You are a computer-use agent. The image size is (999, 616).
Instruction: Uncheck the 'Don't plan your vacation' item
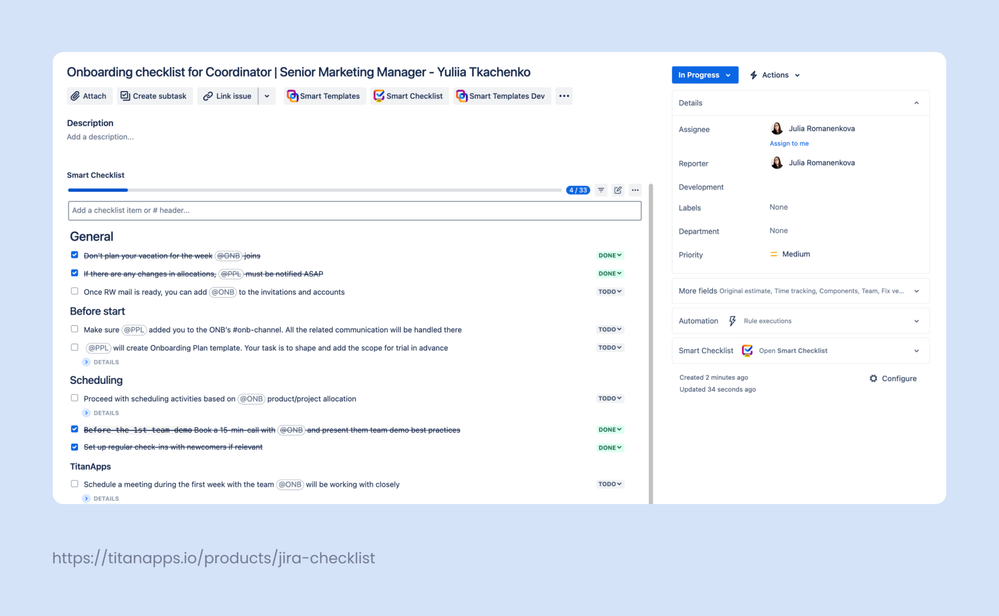(74, 255)
